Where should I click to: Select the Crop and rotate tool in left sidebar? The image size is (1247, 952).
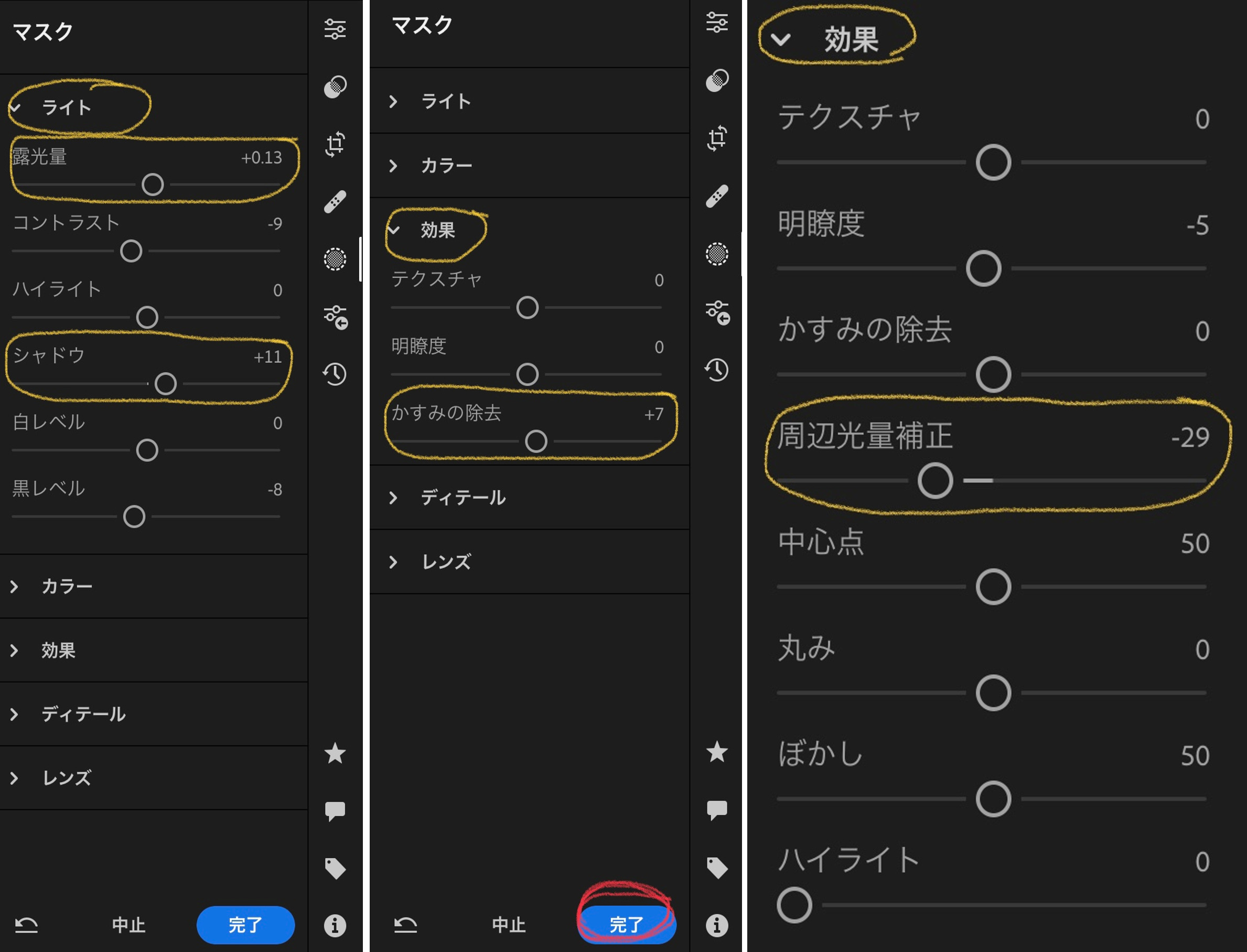coord(335,144)
